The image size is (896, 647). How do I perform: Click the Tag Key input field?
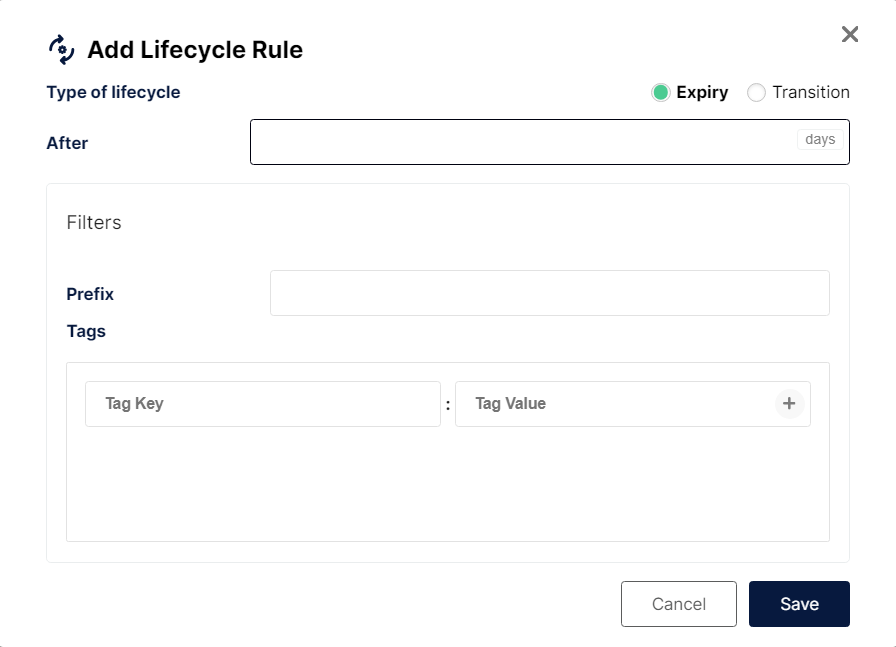click(262, 404)
